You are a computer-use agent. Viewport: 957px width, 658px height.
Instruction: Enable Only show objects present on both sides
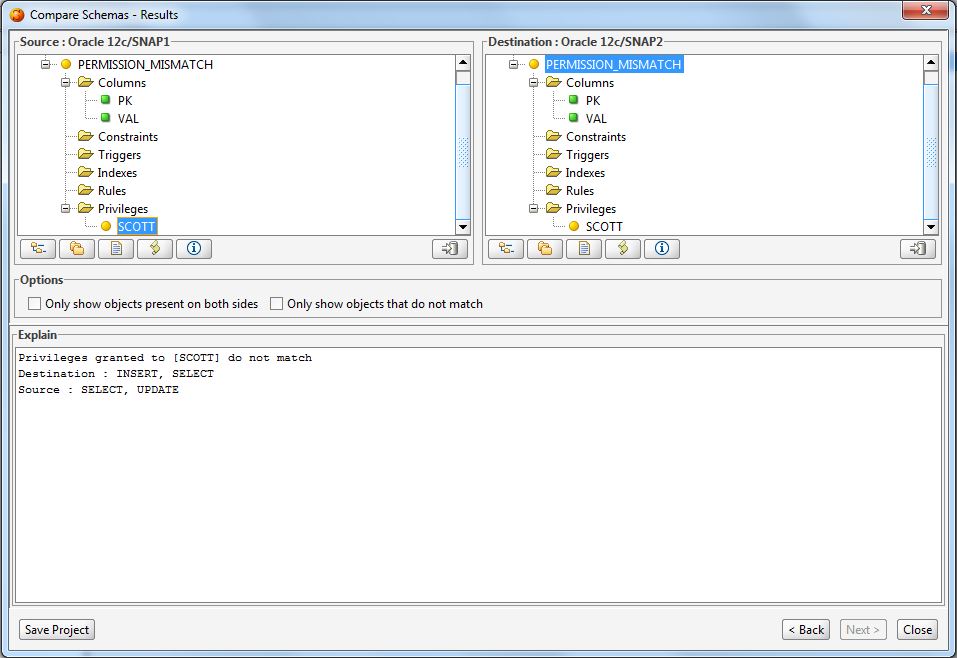pyautogui.click(x=35, y=303)
